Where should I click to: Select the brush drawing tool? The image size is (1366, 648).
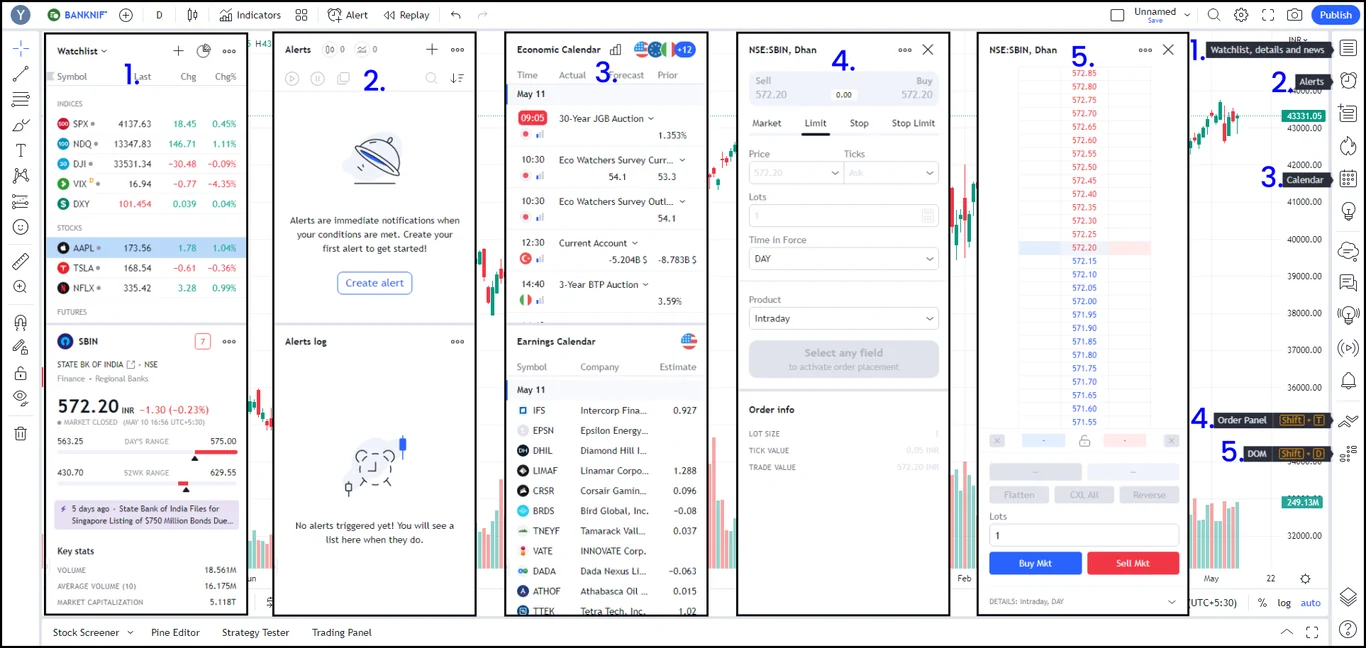click(x=20, y=125)
